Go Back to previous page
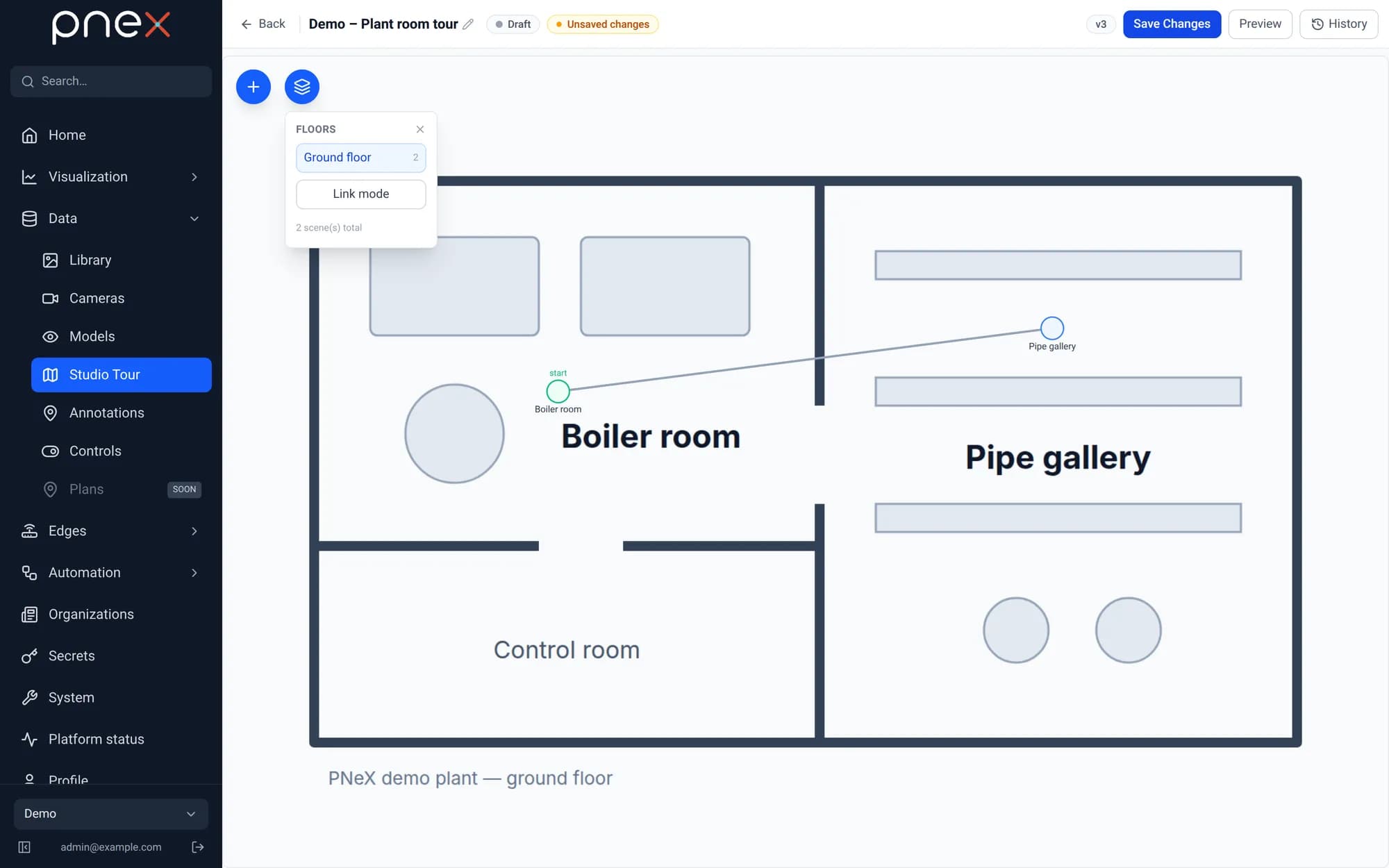This screenshot has height=868, width=1389. coord(263,24)
